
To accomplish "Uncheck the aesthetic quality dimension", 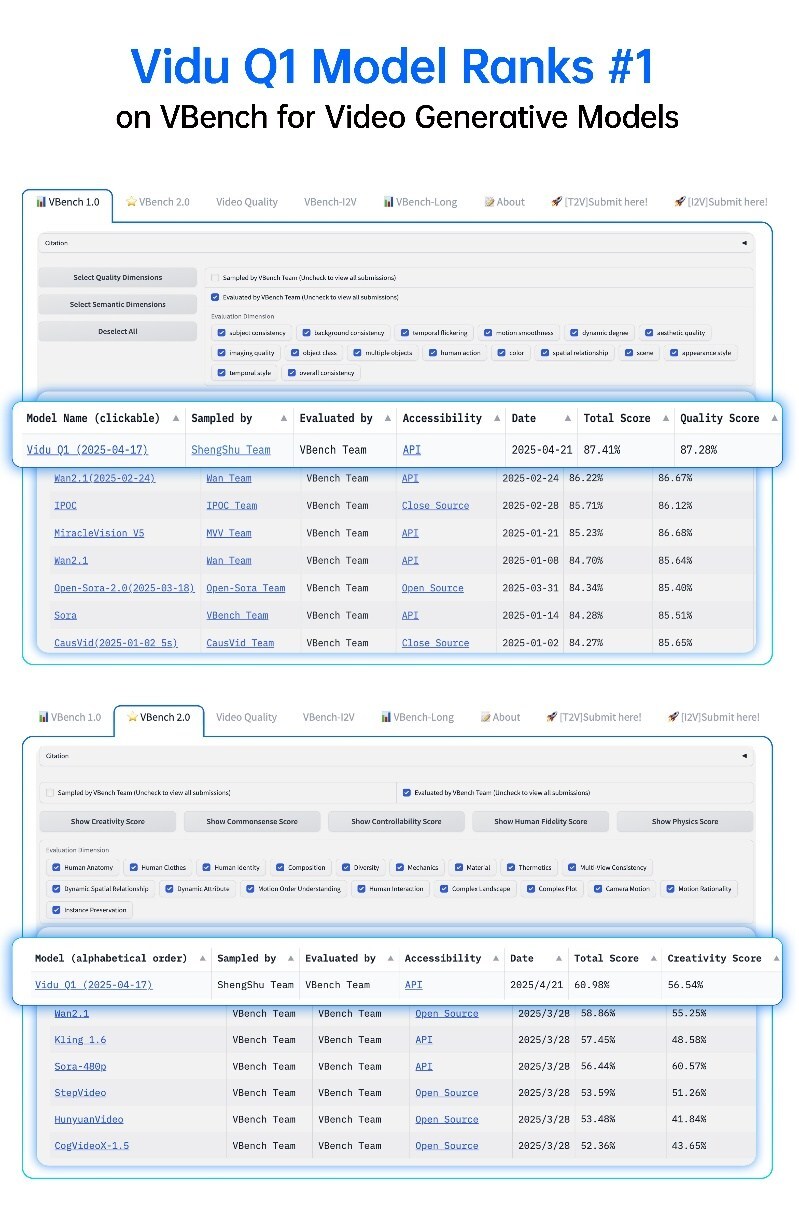I will (x=648, y=333).
